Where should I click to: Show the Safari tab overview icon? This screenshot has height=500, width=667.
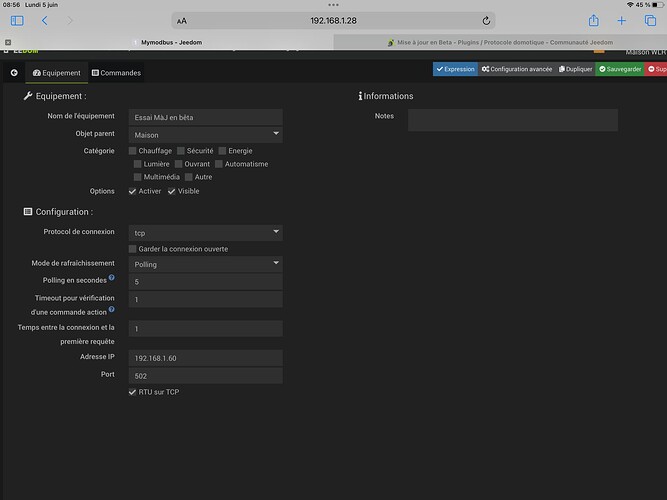(x=649, y=20)
